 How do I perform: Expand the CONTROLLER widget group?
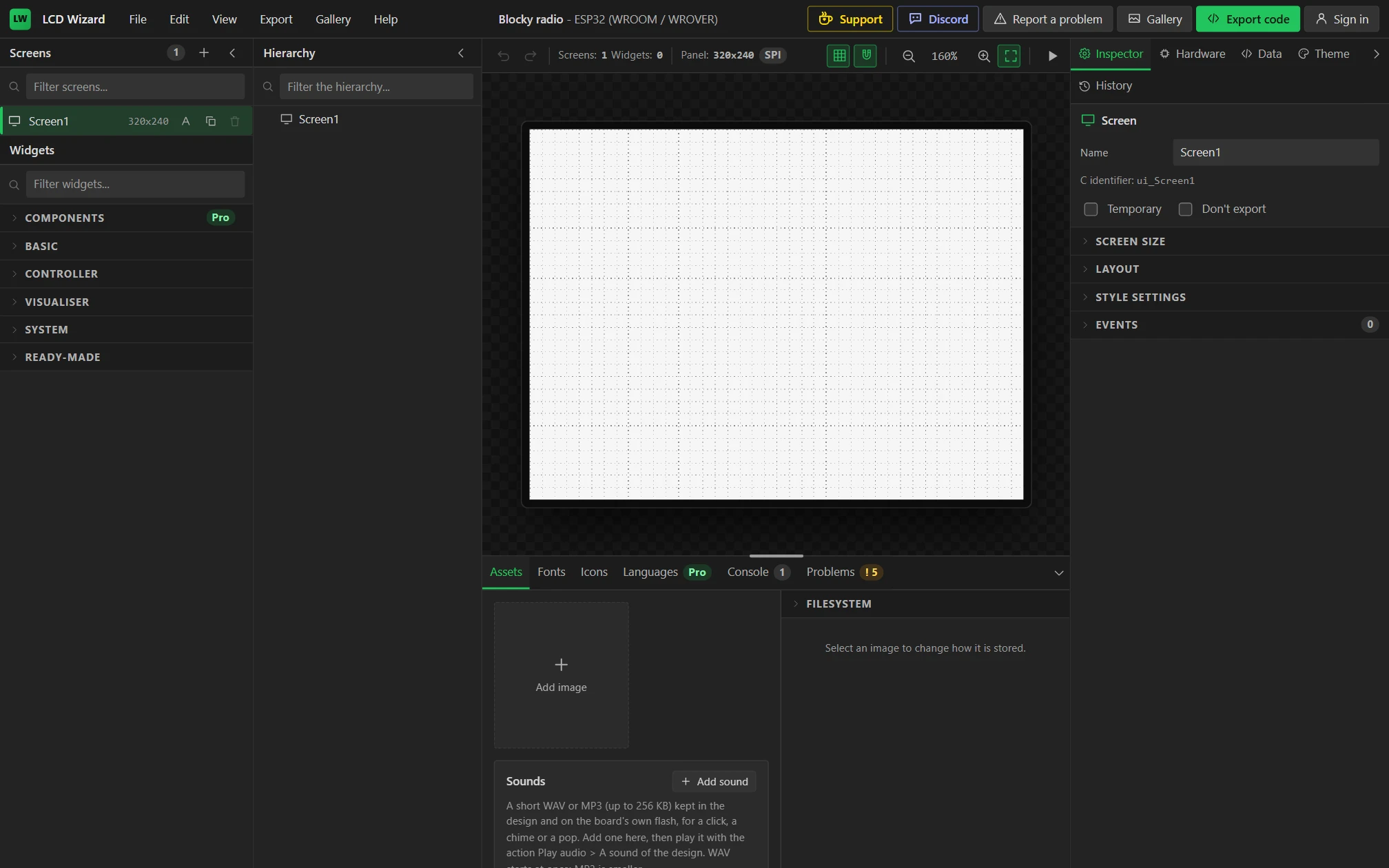(x=126, y=273)
